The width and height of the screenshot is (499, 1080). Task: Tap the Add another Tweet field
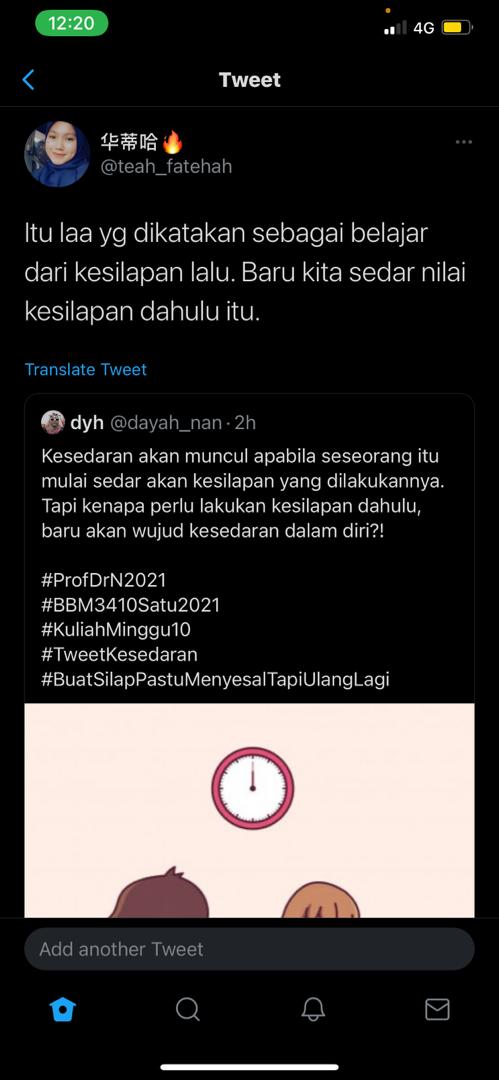pos(250,949)
